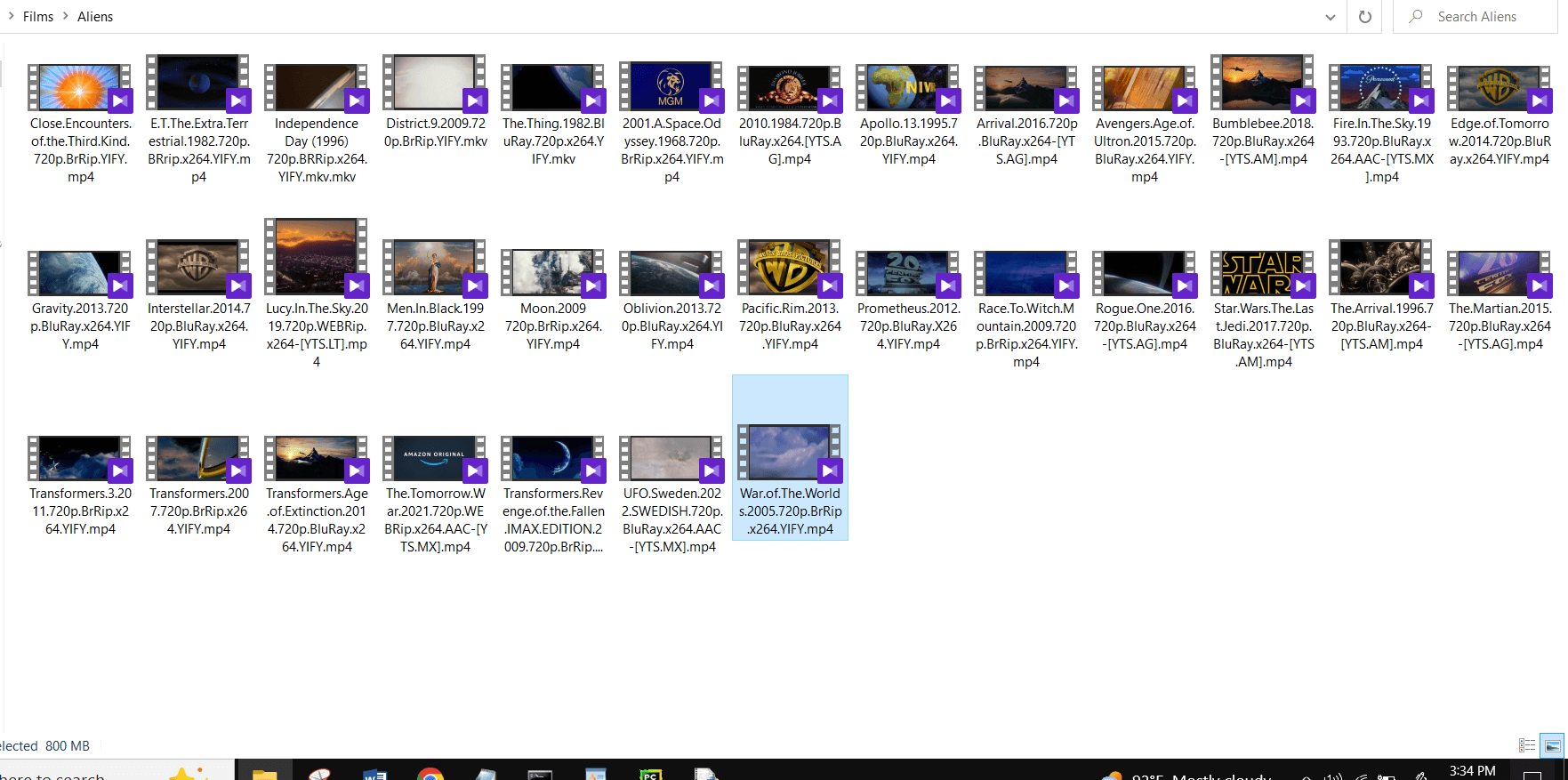
Task: Click the UFO.Sweden.2022.SWEDISH file name
Action: point(671,520)
